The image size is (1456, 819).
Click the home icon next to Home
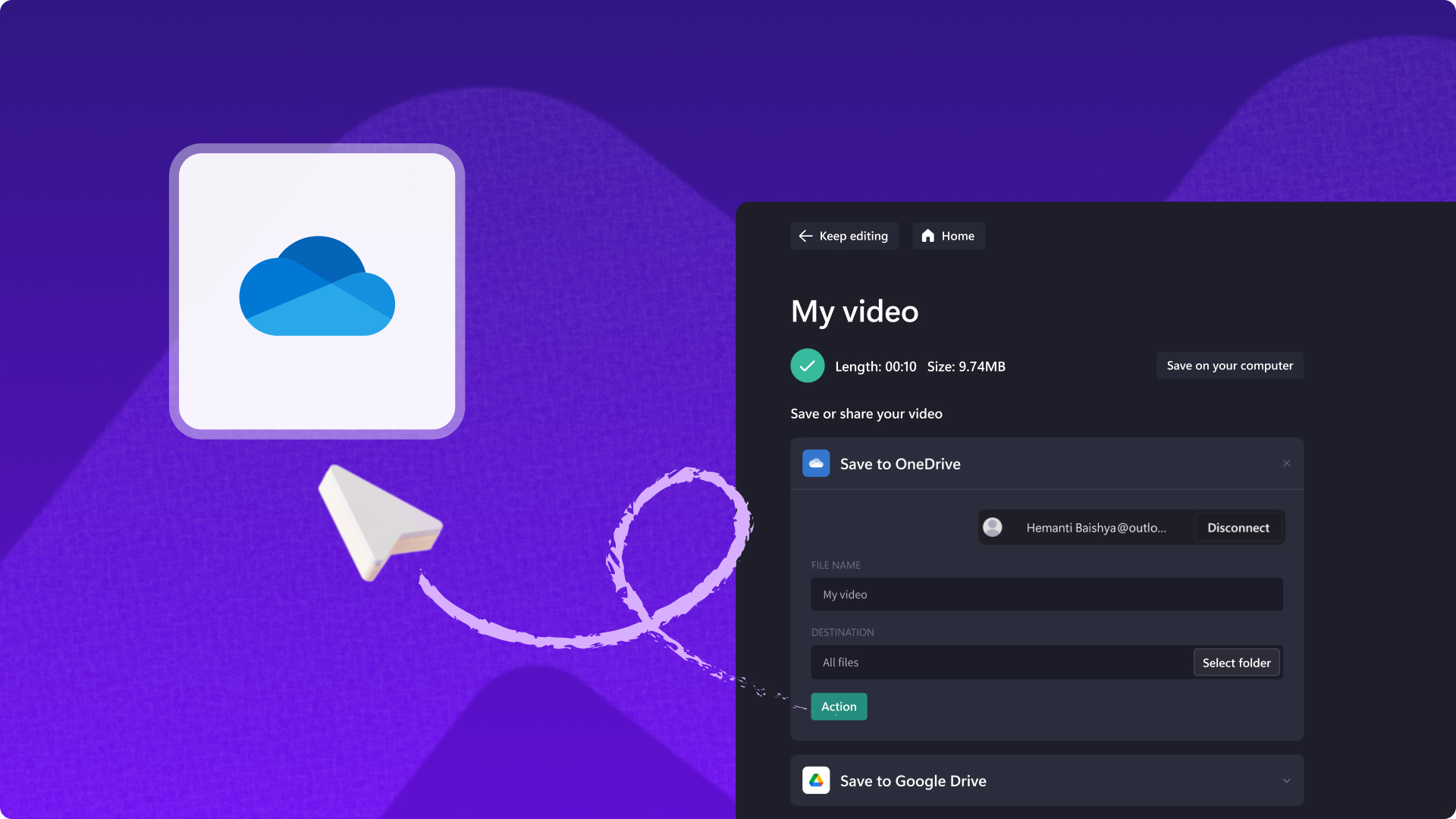pyautogui.click(x=927, y=235)
